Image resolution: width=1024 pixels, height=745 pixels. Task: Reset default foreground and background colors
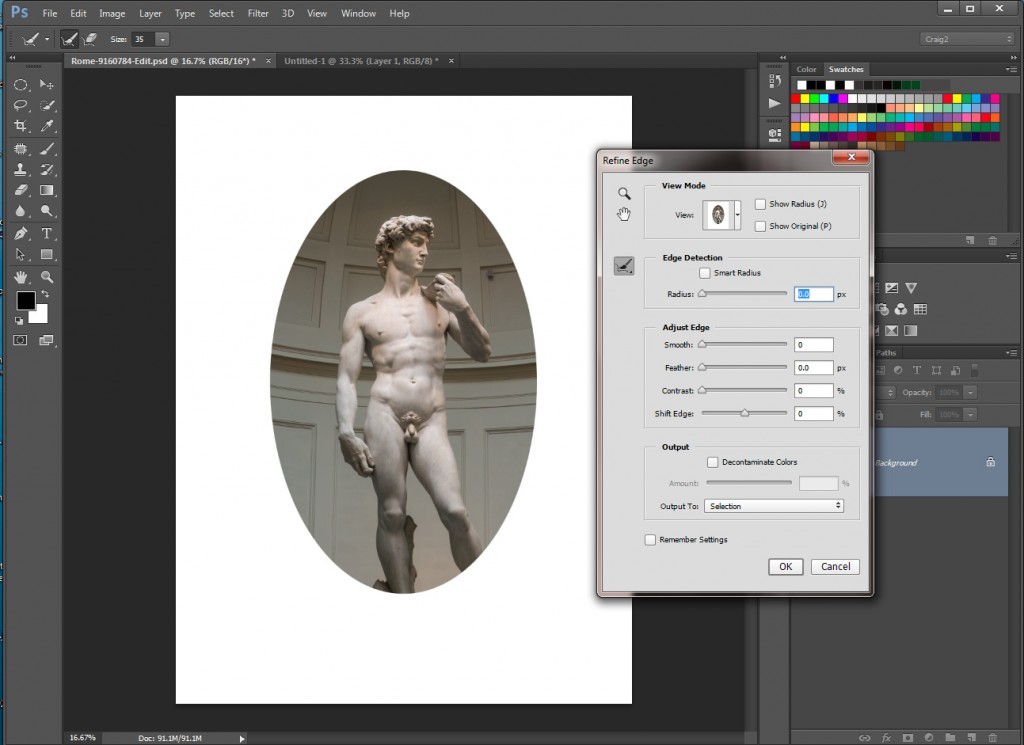point(19,321)
